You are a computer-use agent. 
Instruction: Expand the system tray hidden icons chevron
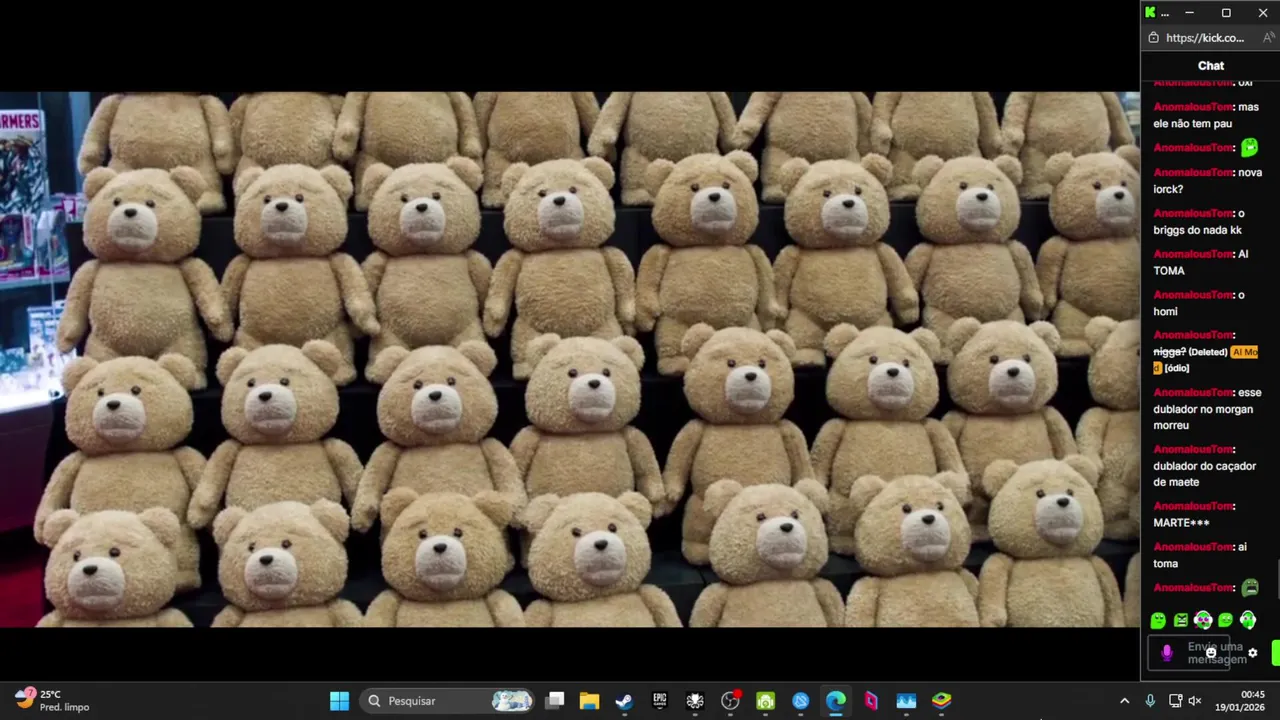[x=1124, y=701]
